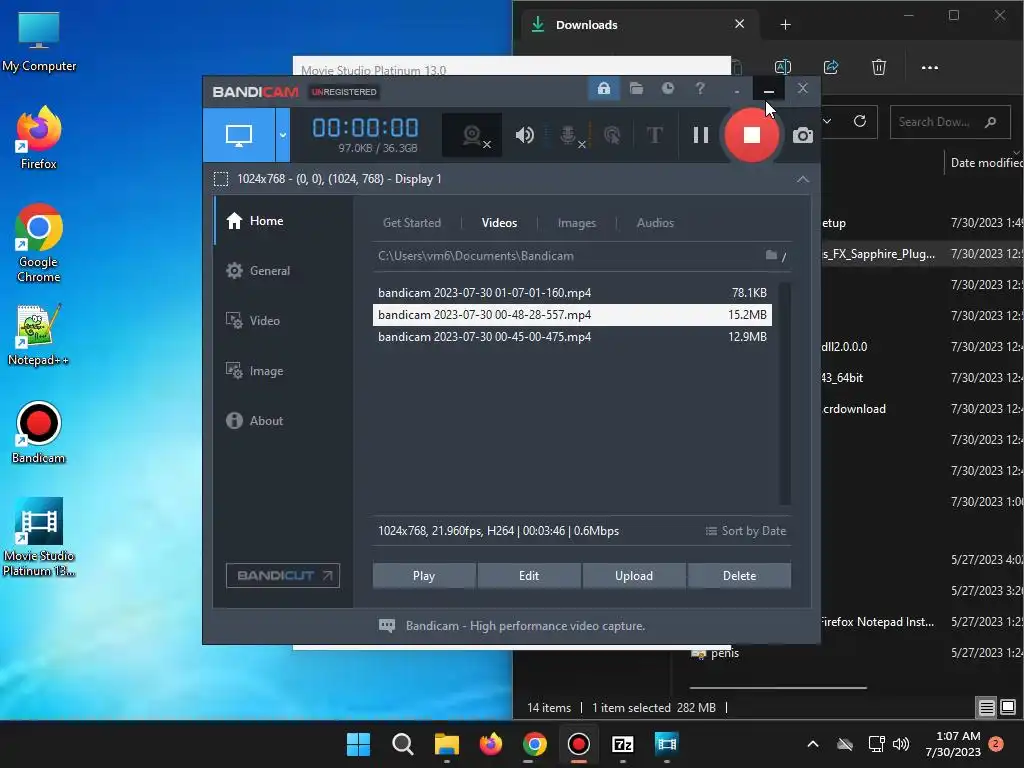Open clock showing 1:07 AM

(953, 744)
